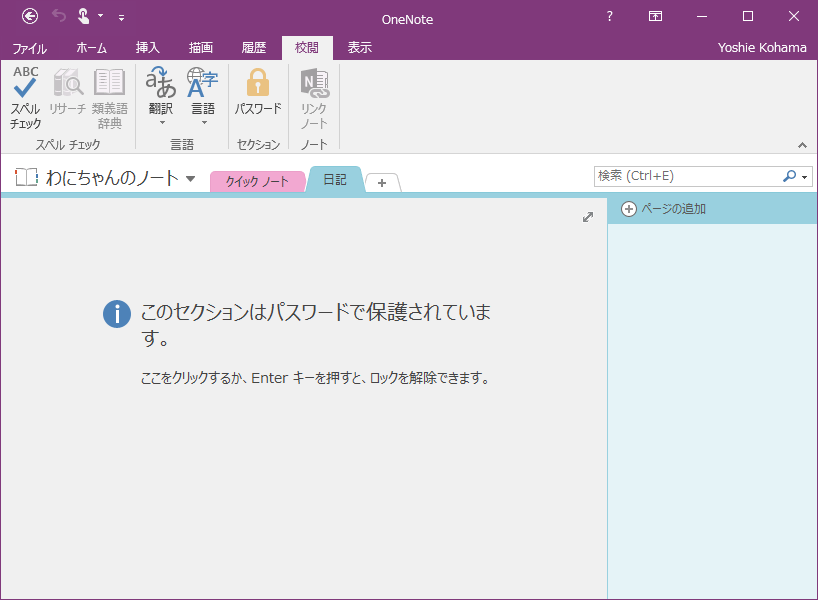Click the + to add new section
The width and height of the screenshot is (818, 600).
pyautogui.click(x=382, y=182)
